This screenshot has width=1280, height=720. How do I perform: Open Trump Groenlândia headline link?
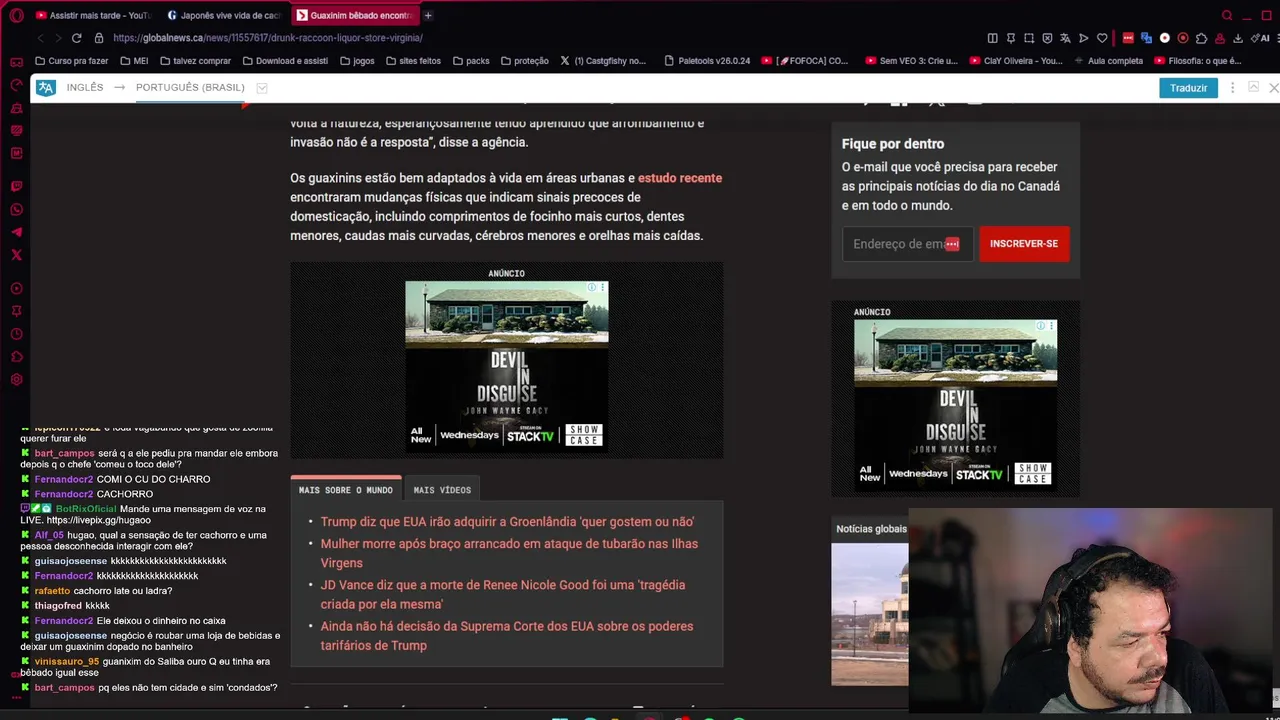pos(507,522)
